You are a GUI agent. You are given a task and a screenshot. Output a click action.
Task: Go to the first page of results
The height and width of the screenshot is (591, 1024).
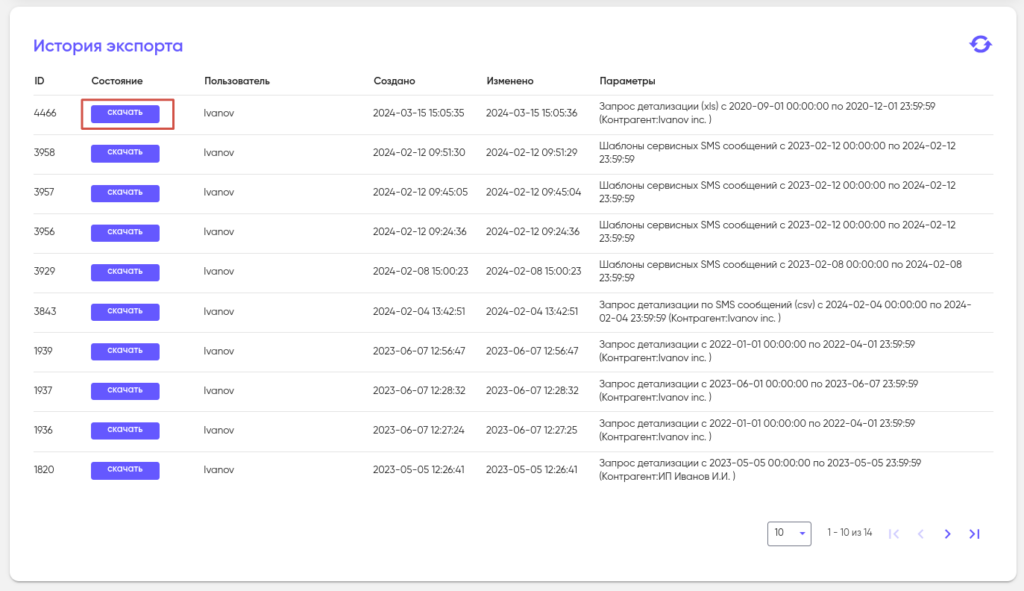click(894, 534)
